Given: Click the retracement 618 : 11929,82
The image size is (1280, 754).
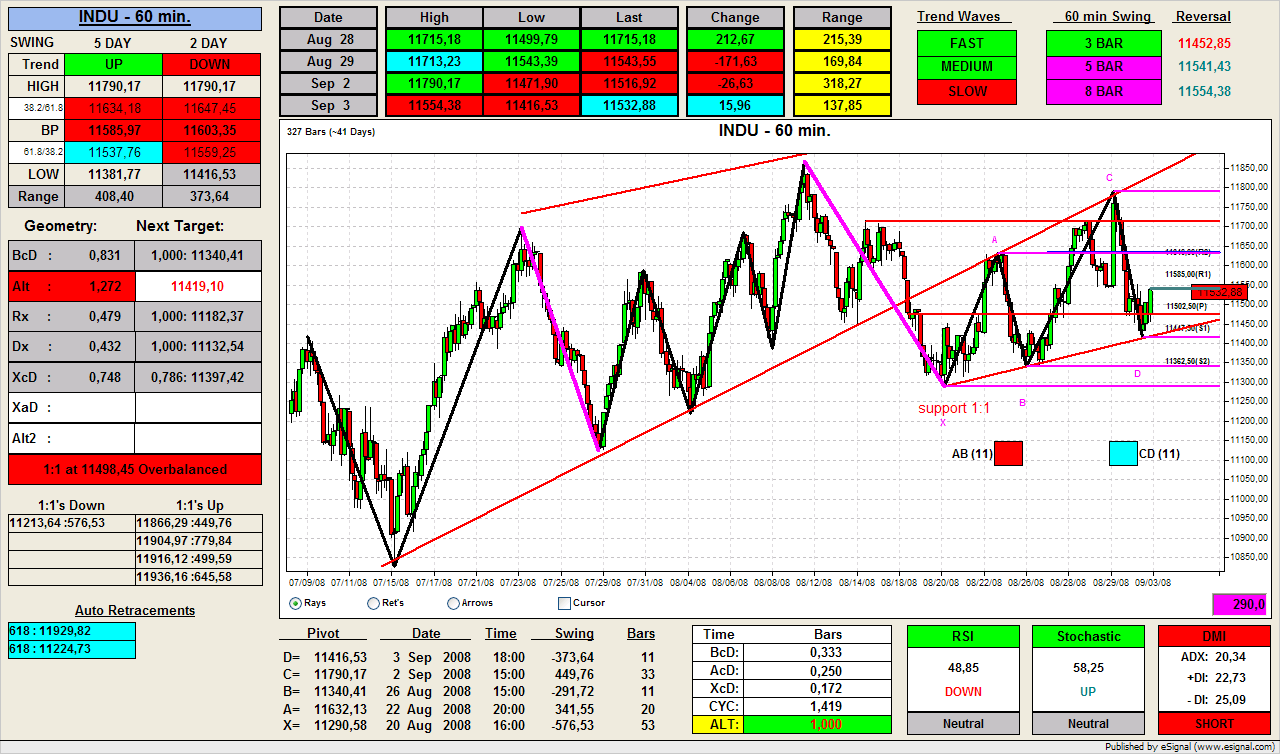Looking at the screenshot, I should point(71,631).
